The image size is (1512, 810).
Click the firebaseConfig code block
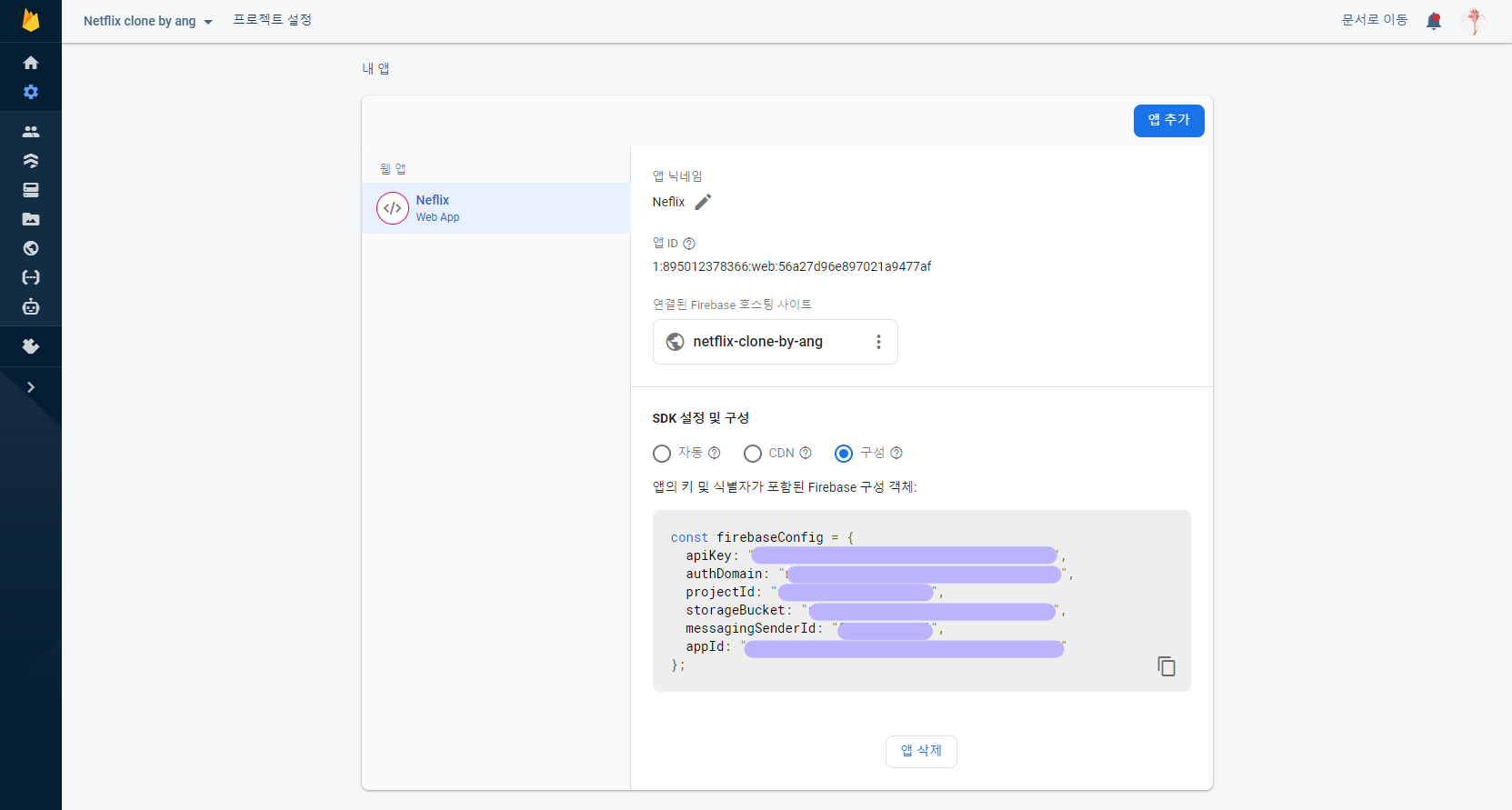click(921, 601)
